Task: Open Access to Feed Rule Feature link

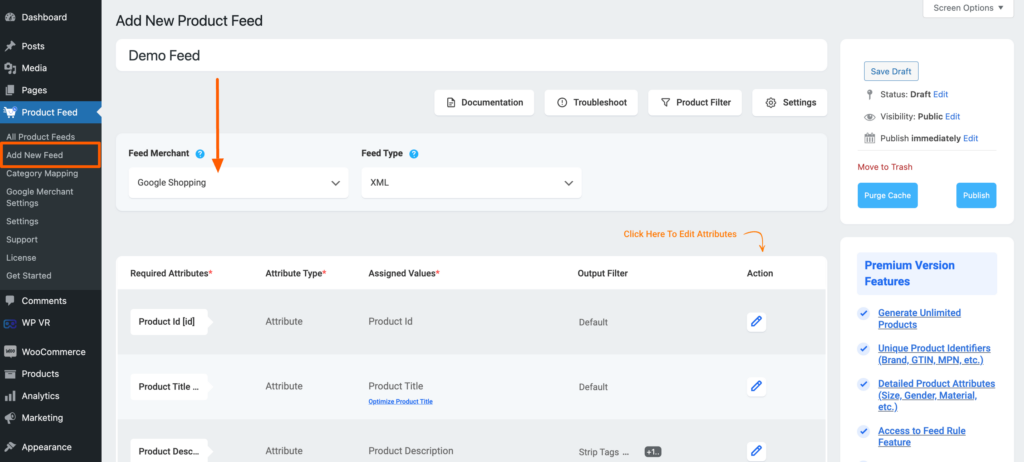Action: 922,437
